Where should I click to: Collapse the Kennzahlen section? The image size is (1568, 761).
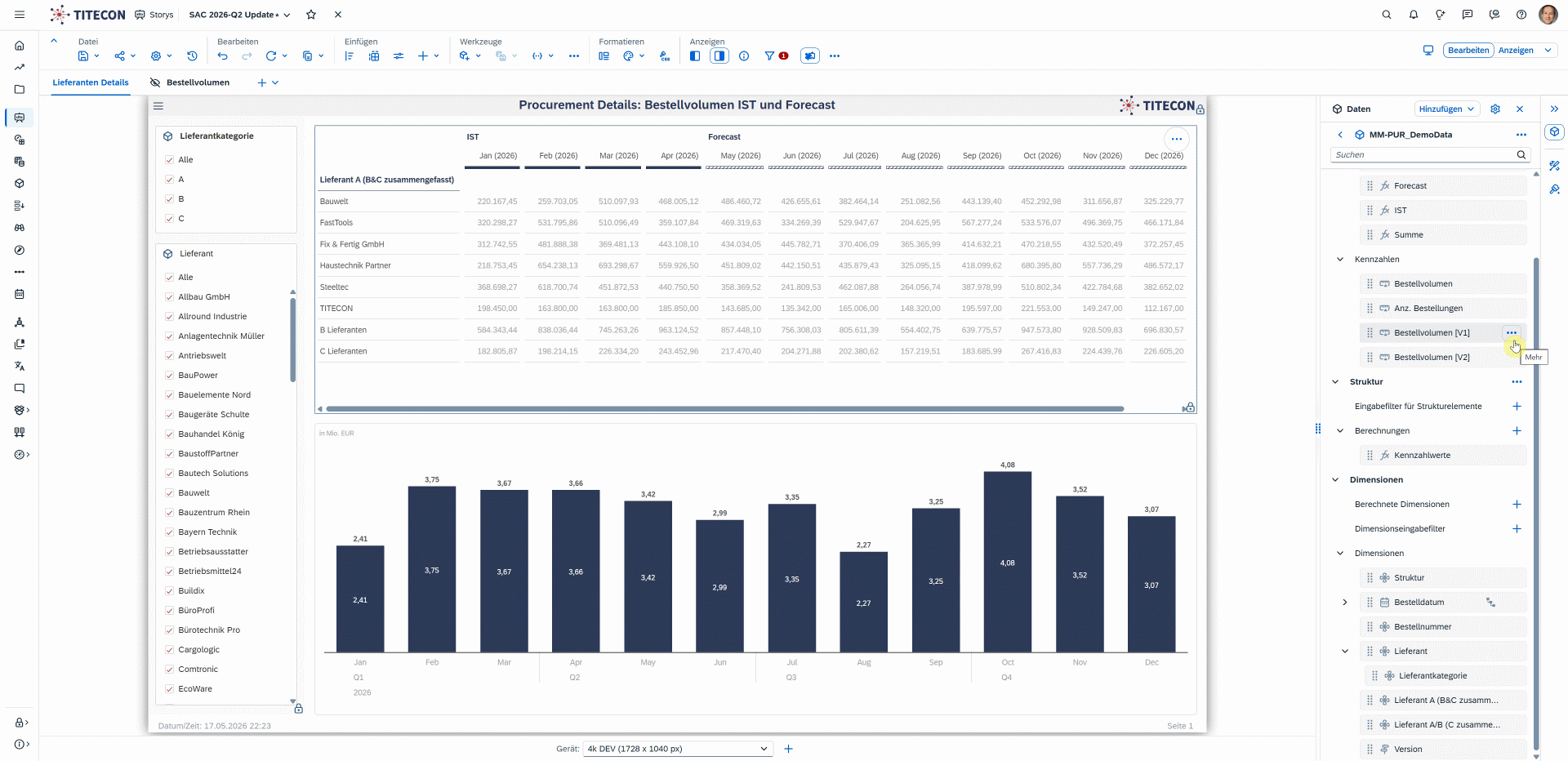(x=1340, y=259)
